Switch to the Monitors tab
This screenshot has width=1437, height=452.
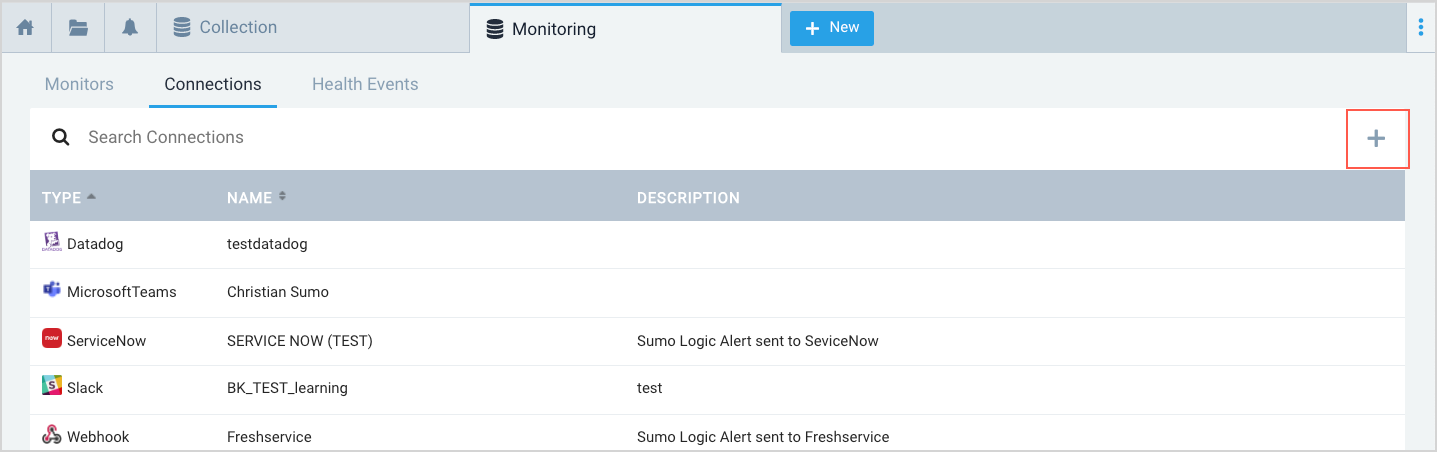click(79, 84)
